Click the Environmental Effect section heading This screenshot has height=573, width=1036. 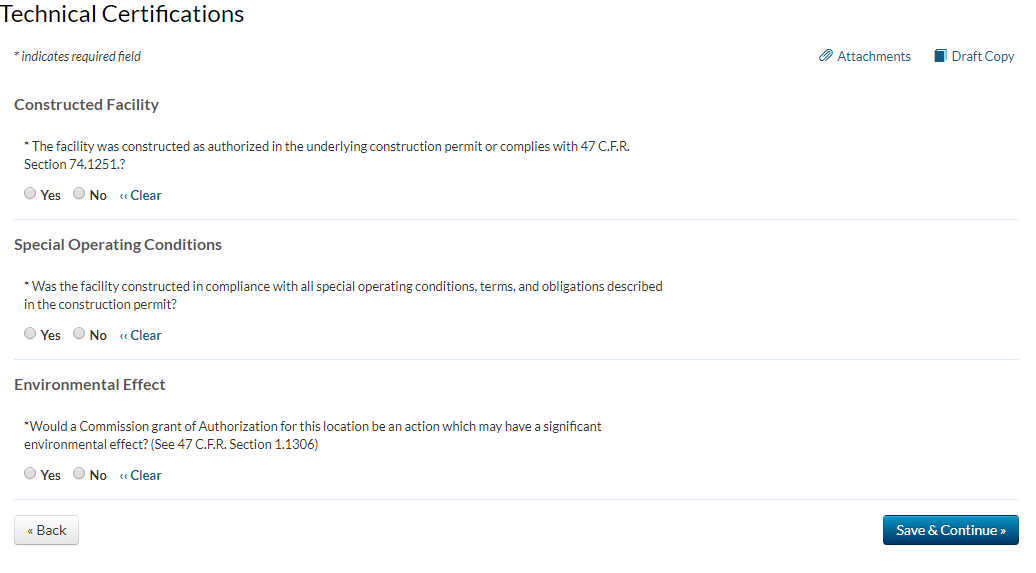[90, 385]
